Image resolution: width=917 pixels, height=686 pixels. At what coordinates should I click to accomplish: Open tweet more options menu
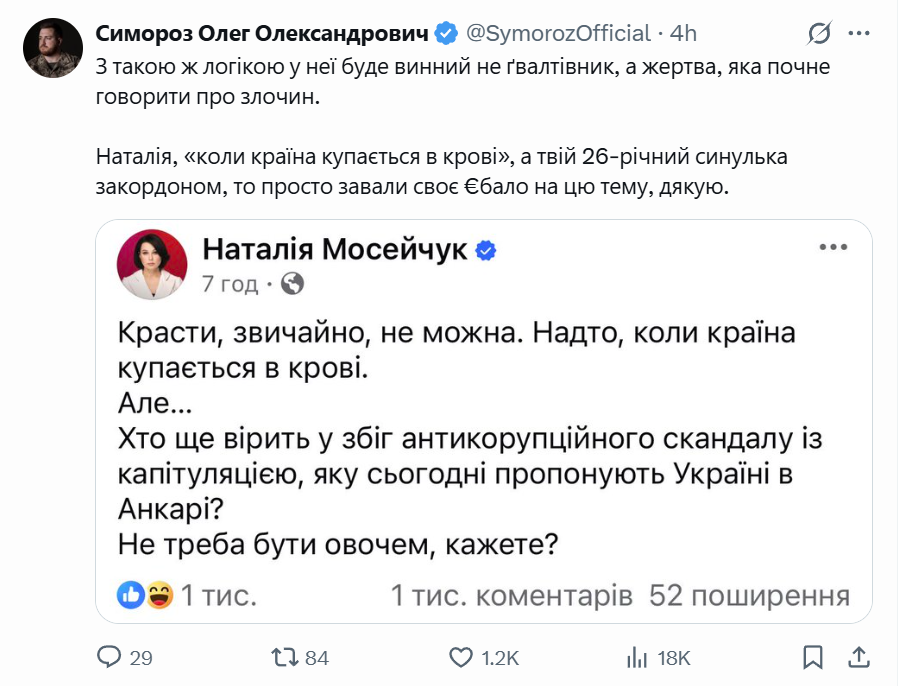click(858, 33)
